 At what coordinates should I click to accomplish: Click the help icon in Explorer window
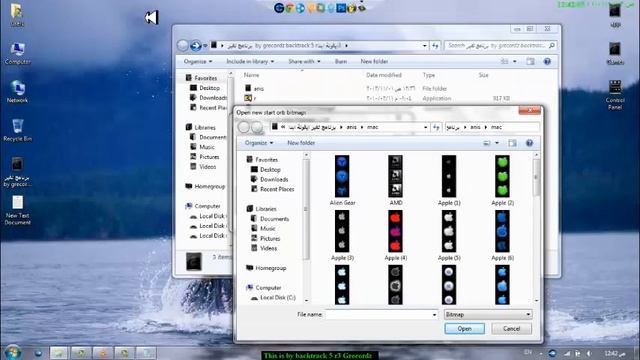point(547,62)
